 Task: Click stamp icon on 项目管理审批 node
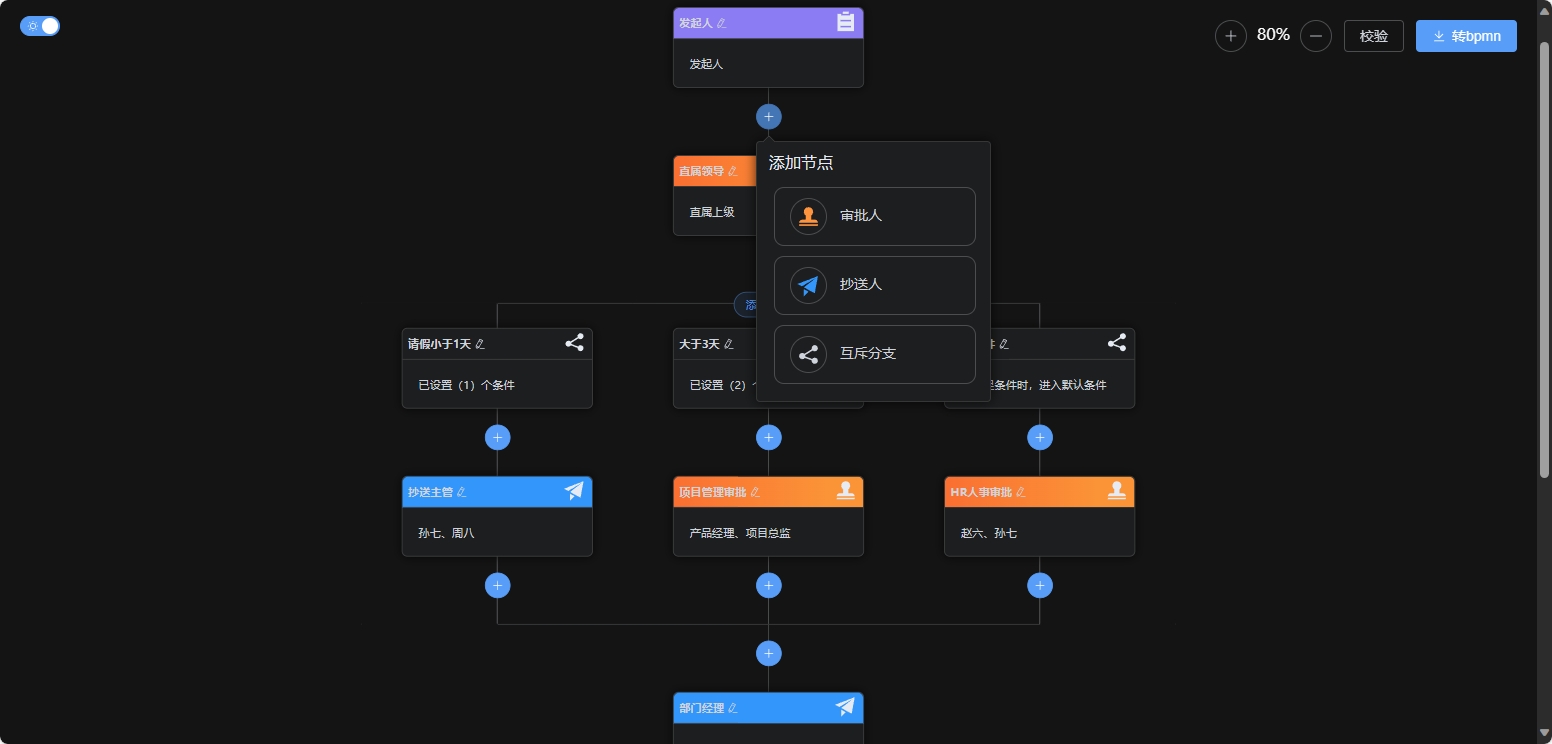pyautogui.click(x=846, y=491)
